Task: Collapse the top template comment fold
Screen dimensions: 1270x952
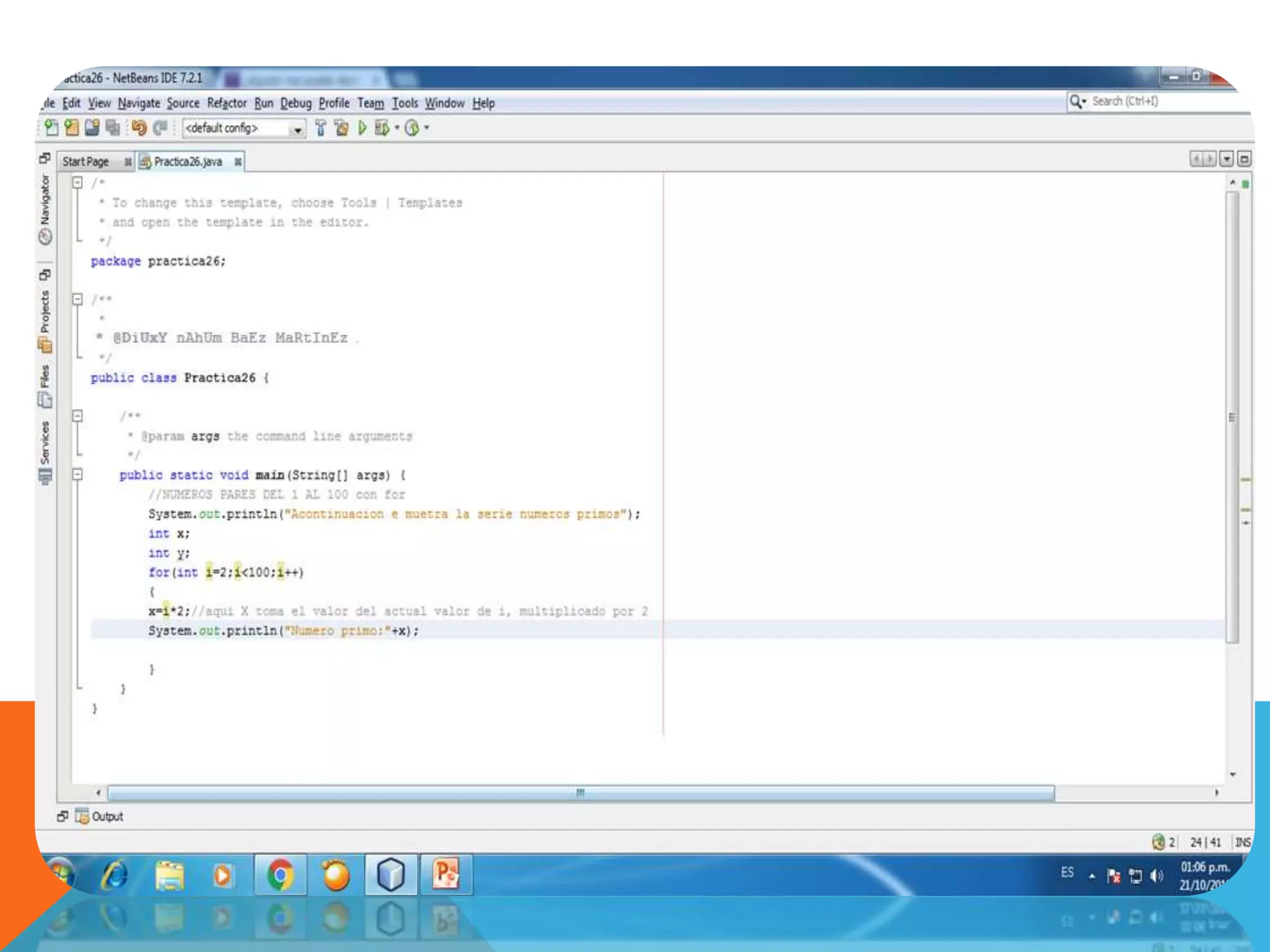Action: (78, 182)
